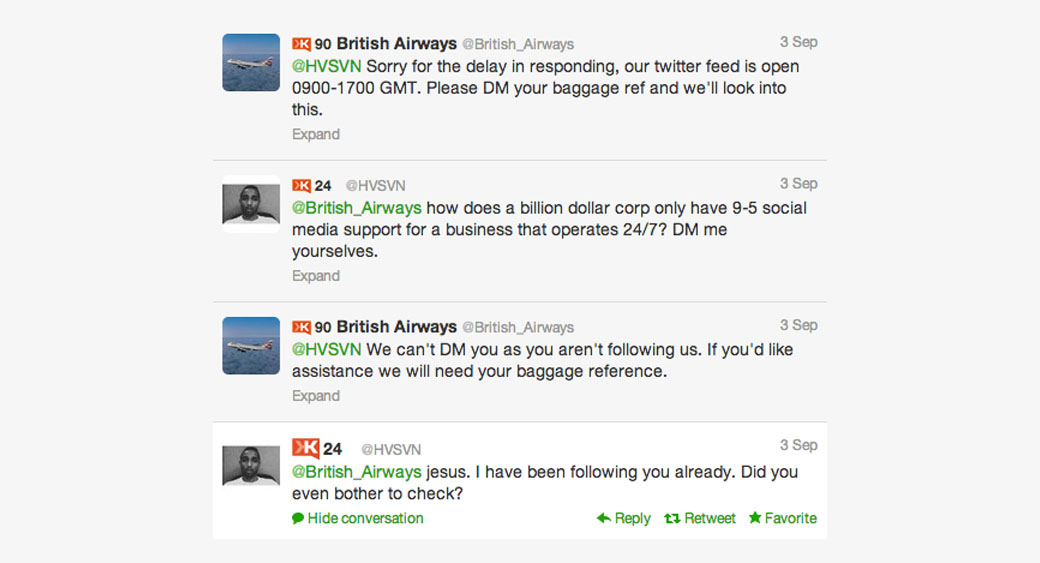Reply to the last HVSVN tweet
1040x563 pixels.
tap(623, 518)
